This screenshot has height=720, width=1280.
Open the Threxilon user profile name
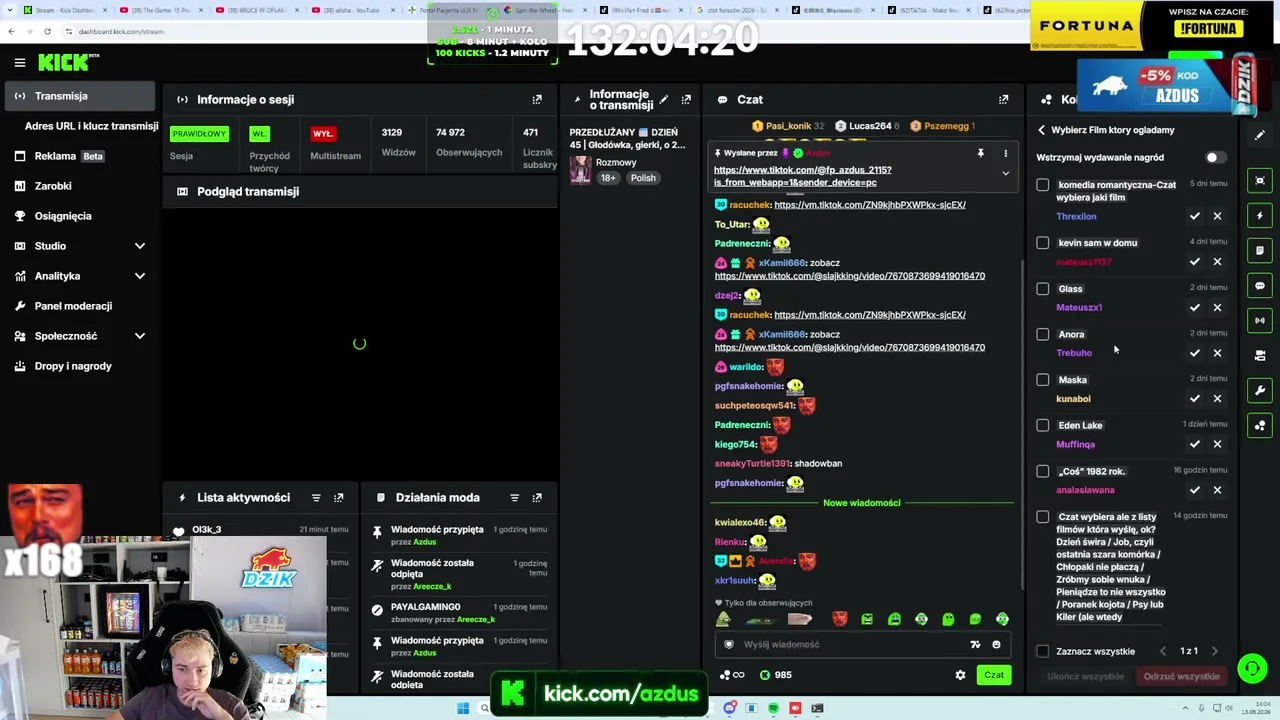click(x=1076, y=217)
